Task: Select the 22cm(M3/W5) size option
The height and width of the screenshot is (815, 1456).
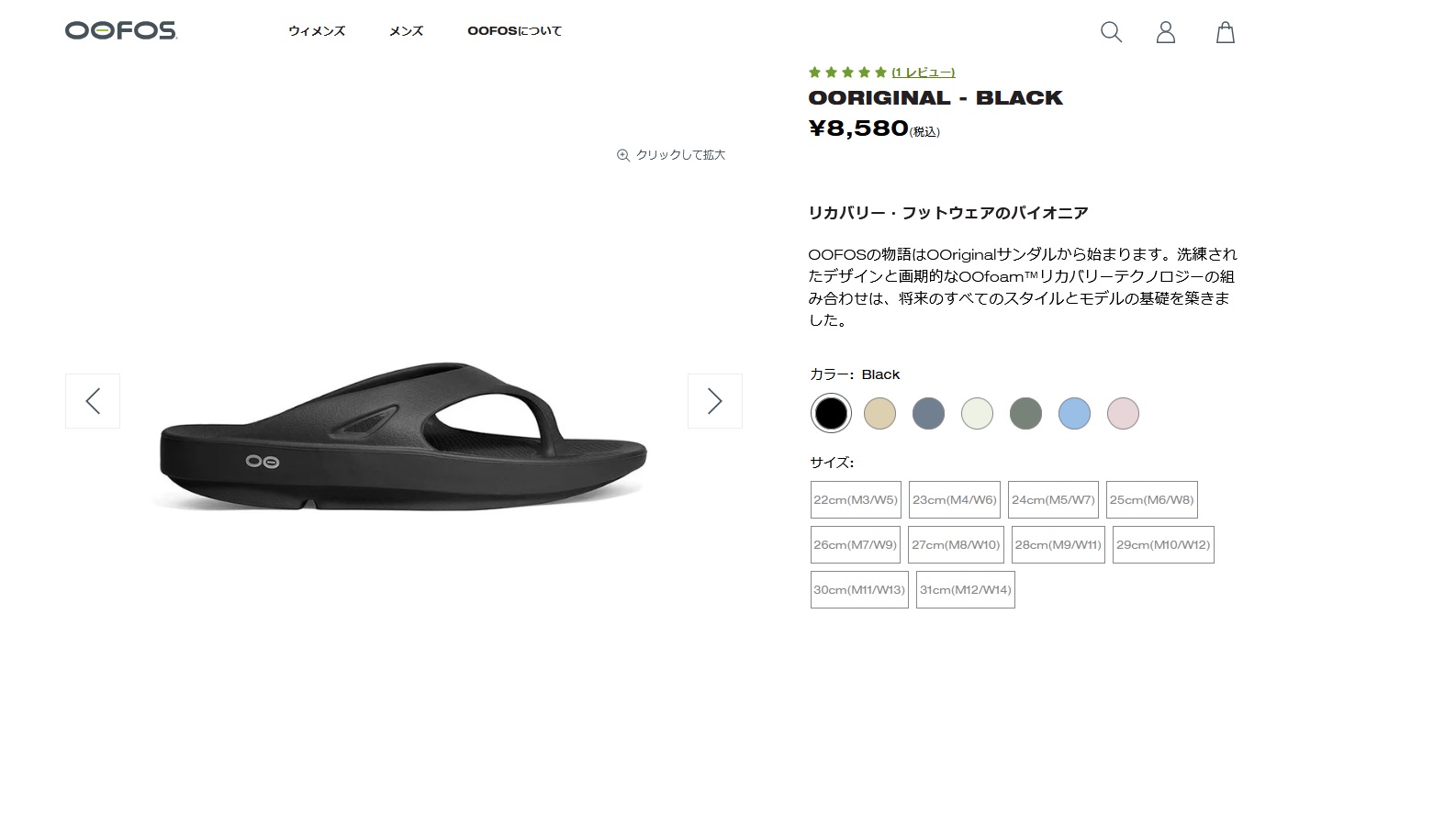Action: [856, 500]
